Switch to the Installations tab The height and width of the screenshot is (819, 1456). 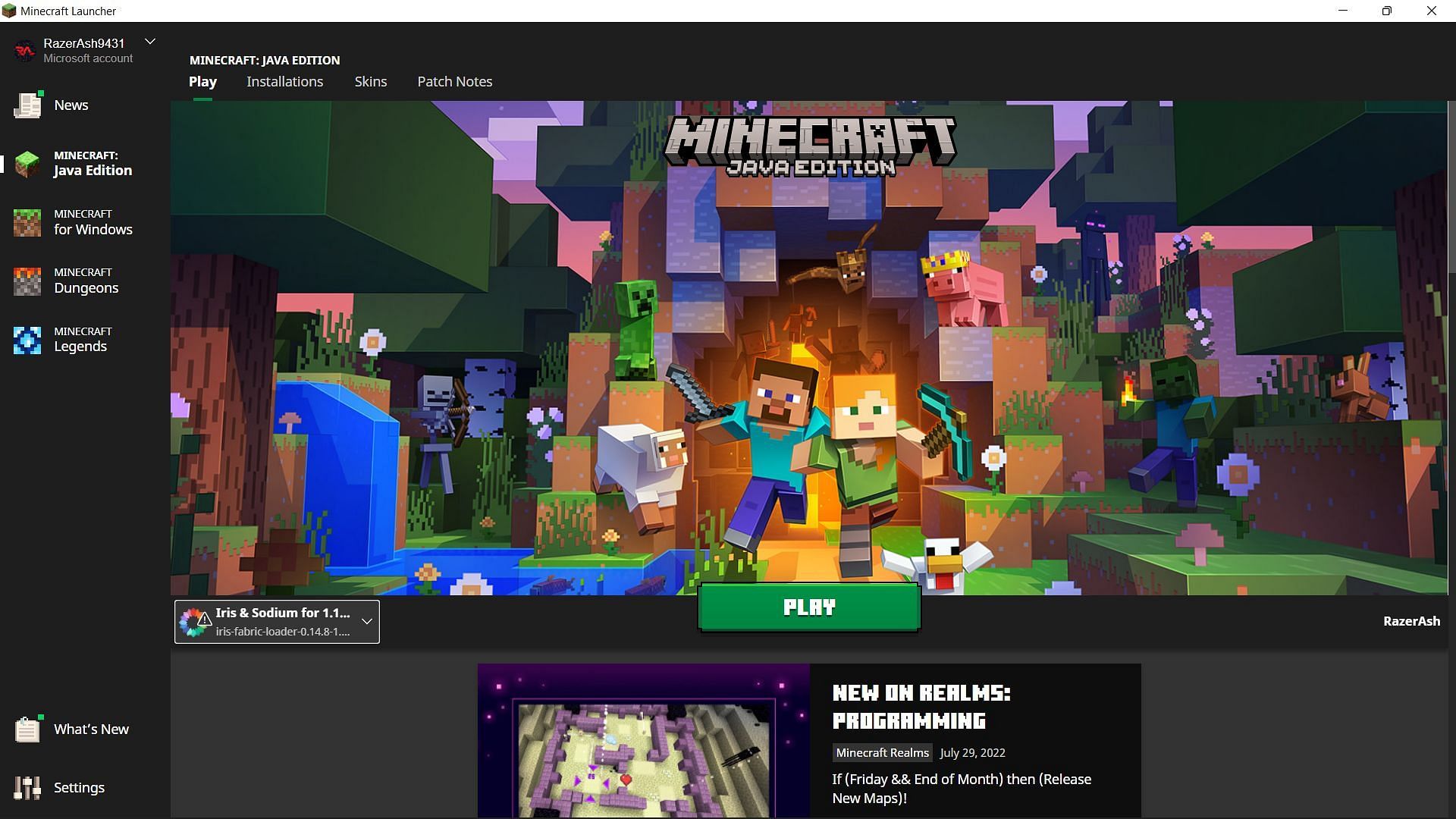(285, 81)
